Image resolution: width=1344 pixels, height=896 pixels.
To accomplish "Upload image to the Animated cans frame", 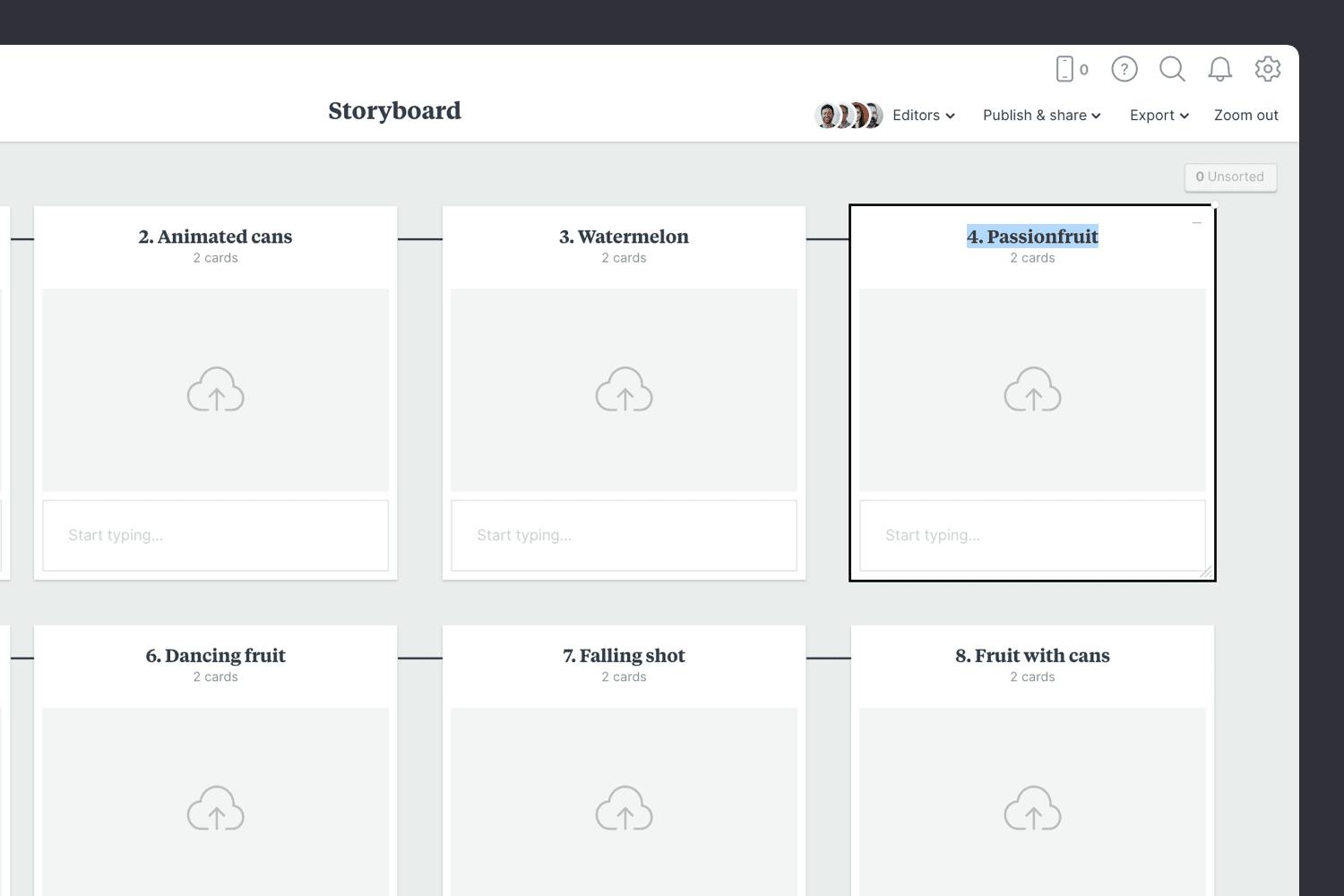I will [x=215, y=391].
